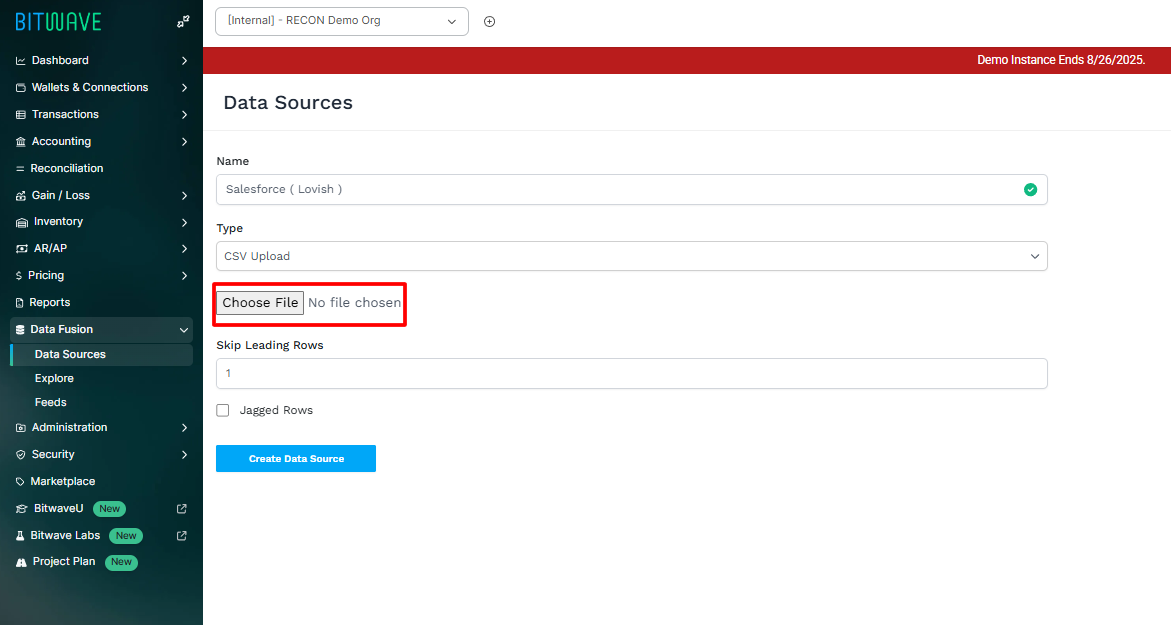
Task: Click the Project Plan icon
Action: pos(21,562)
